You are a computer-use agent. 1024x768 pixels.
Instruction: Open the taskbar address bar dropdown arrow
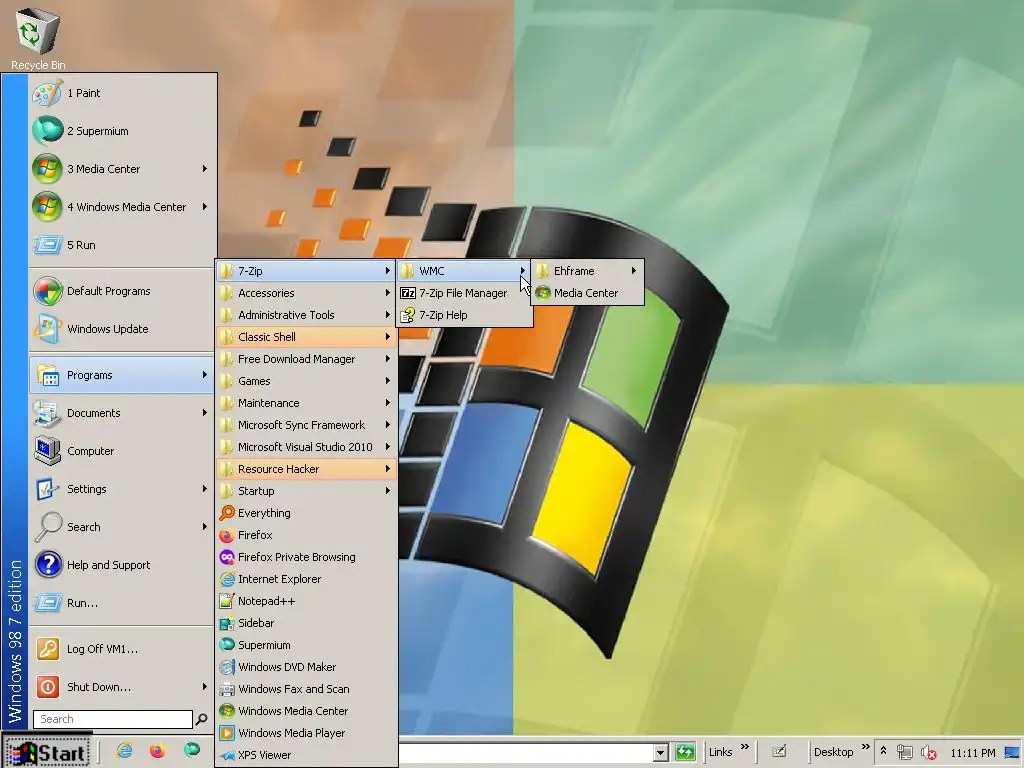660,752
